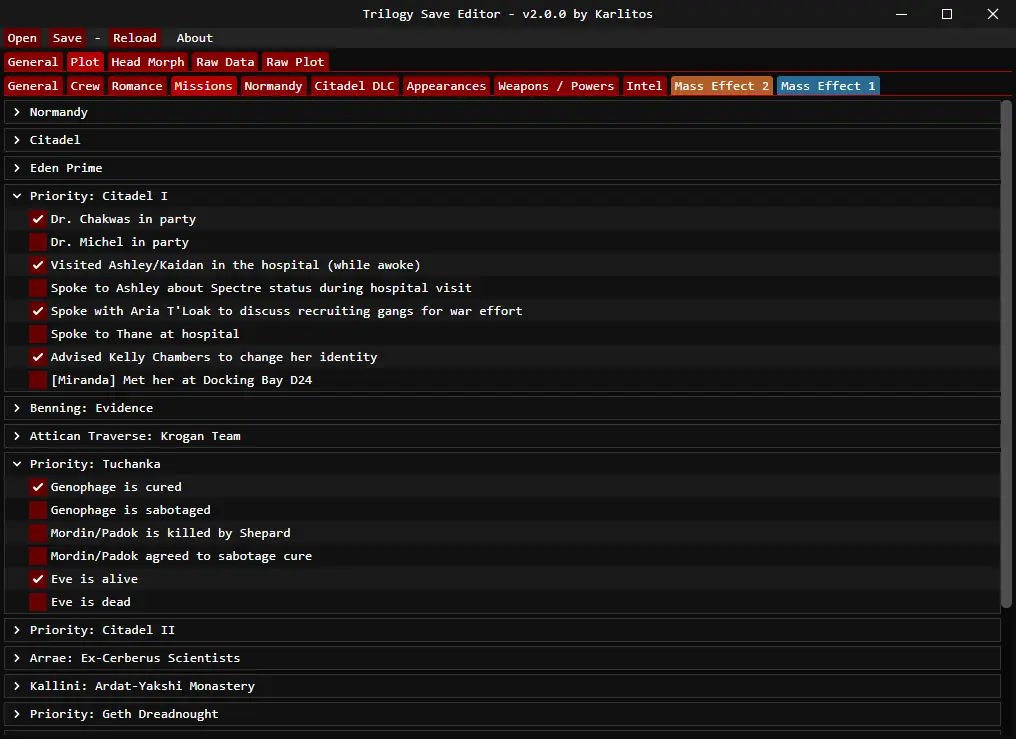Image resolution: width=1016 pixels, height=739 pixels.
Task: Uncheck Dr. Chakwas in party
Action: (x=38, y=219)
